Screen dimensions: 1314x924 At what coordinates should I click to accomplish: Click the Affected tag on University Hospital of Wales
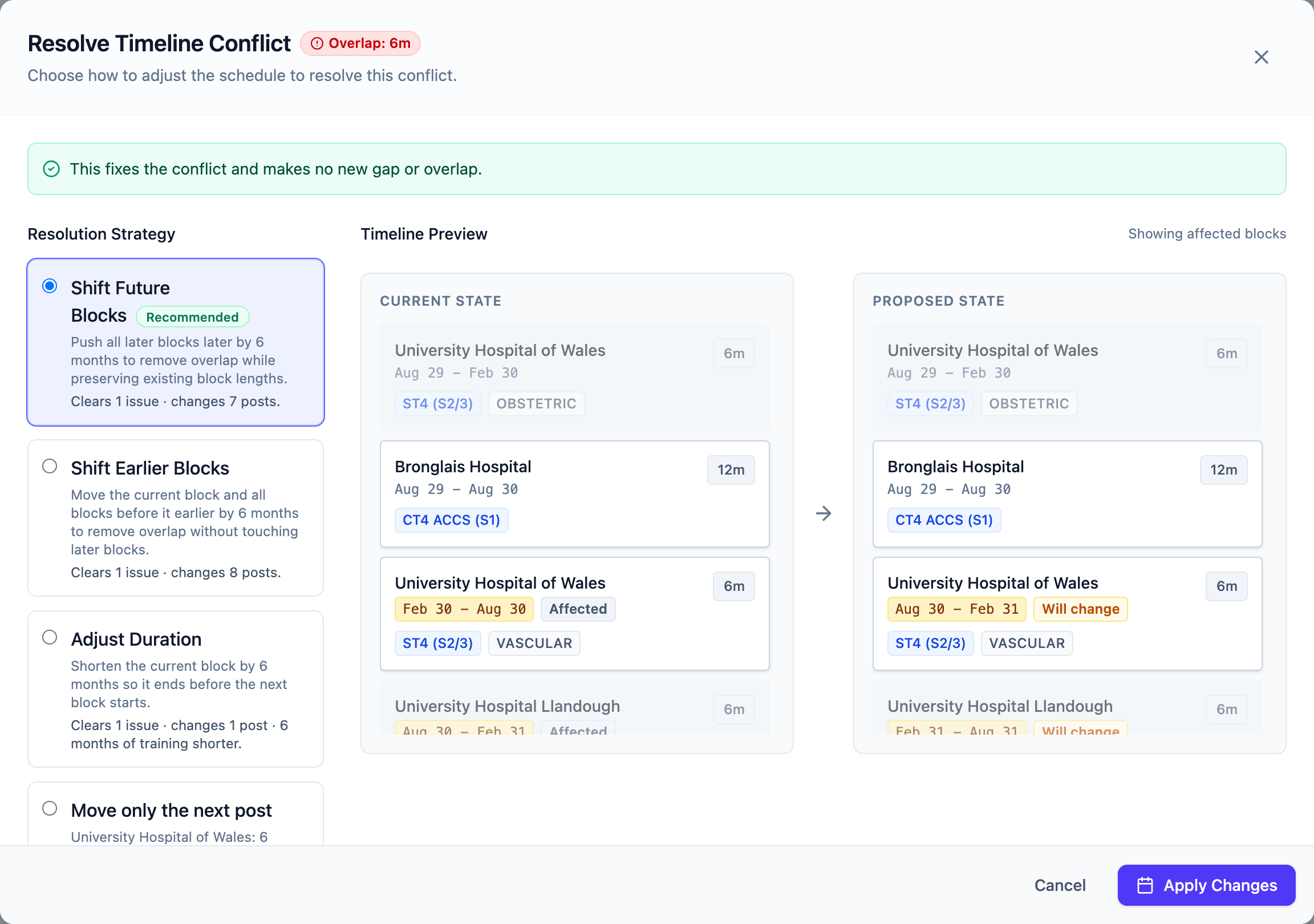point(578,609)
